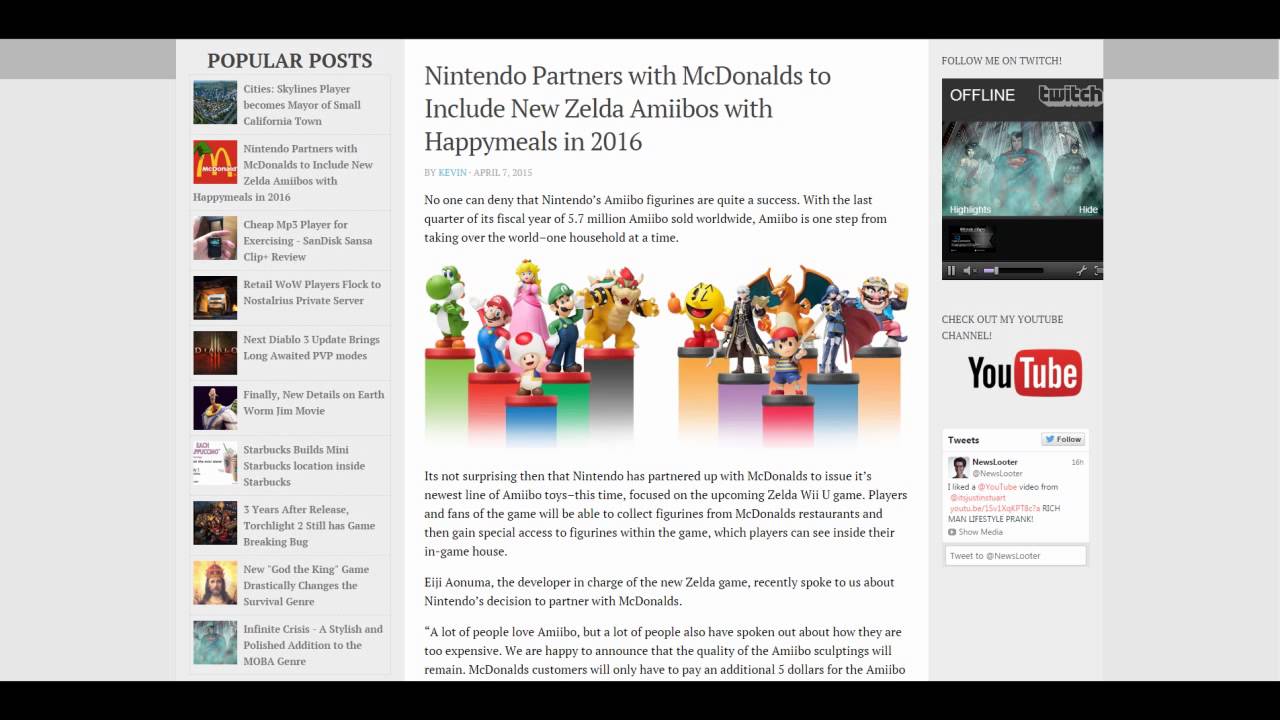The image size is (1280, 720).
Task: Click the @YouTube mention in the tweet
Action: (997, 487)
